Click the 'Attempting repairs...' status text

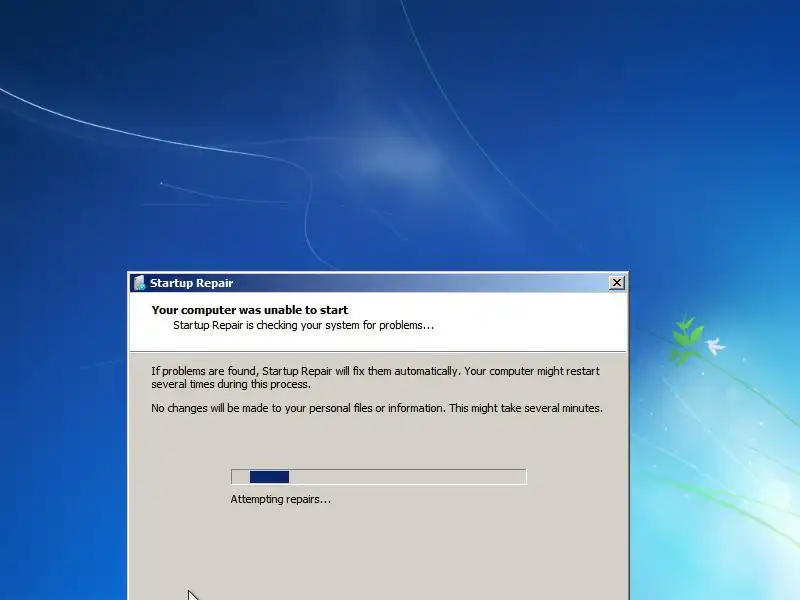pos(281,499)
